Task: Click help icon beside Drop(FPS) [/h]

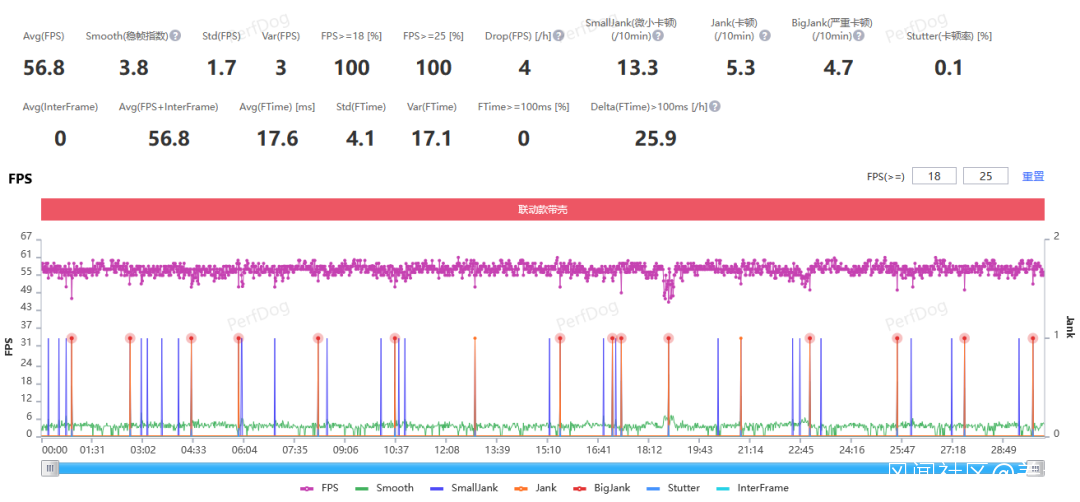Action: [x=559, y=36]
